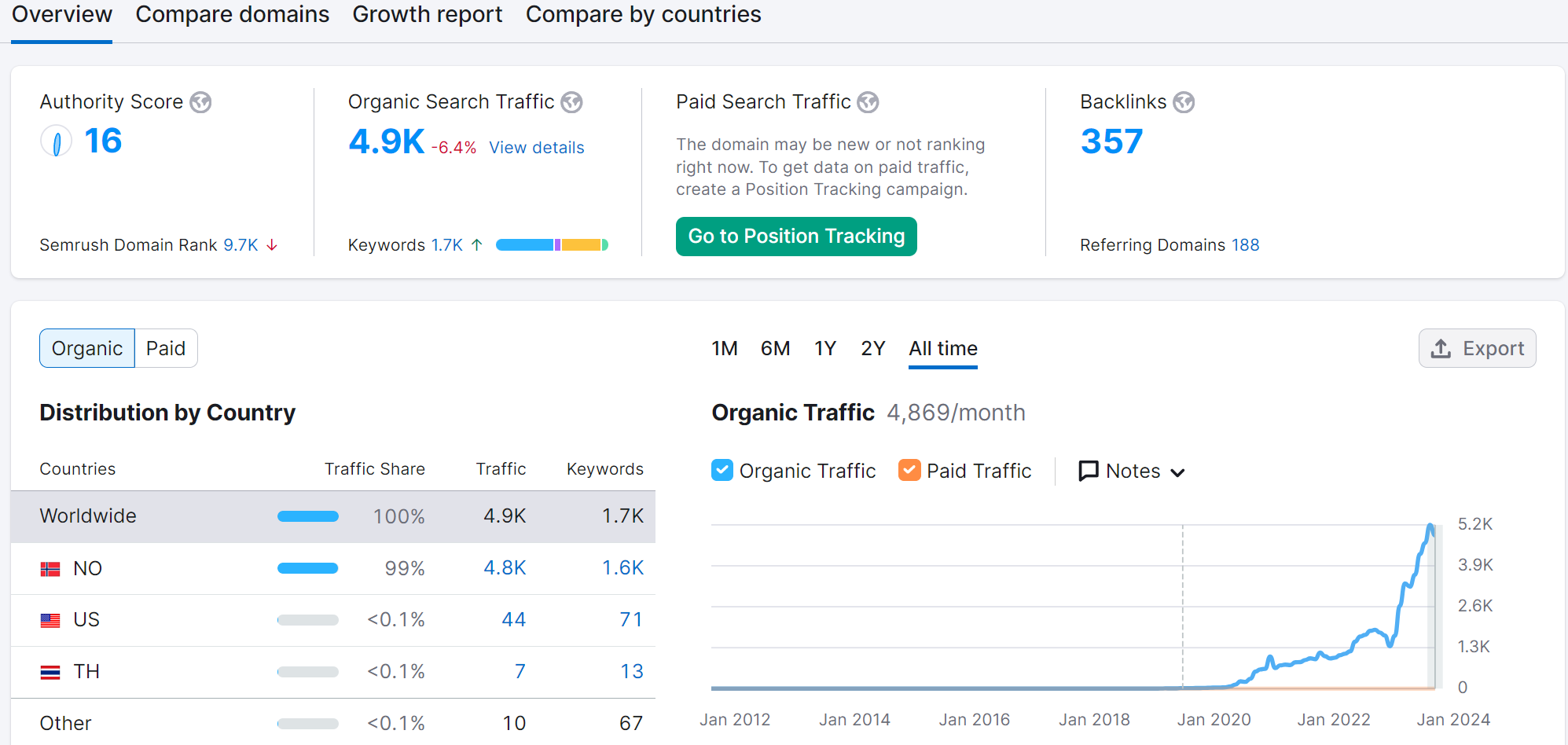Click the Thailand flag icon

(x=50, y=671)
